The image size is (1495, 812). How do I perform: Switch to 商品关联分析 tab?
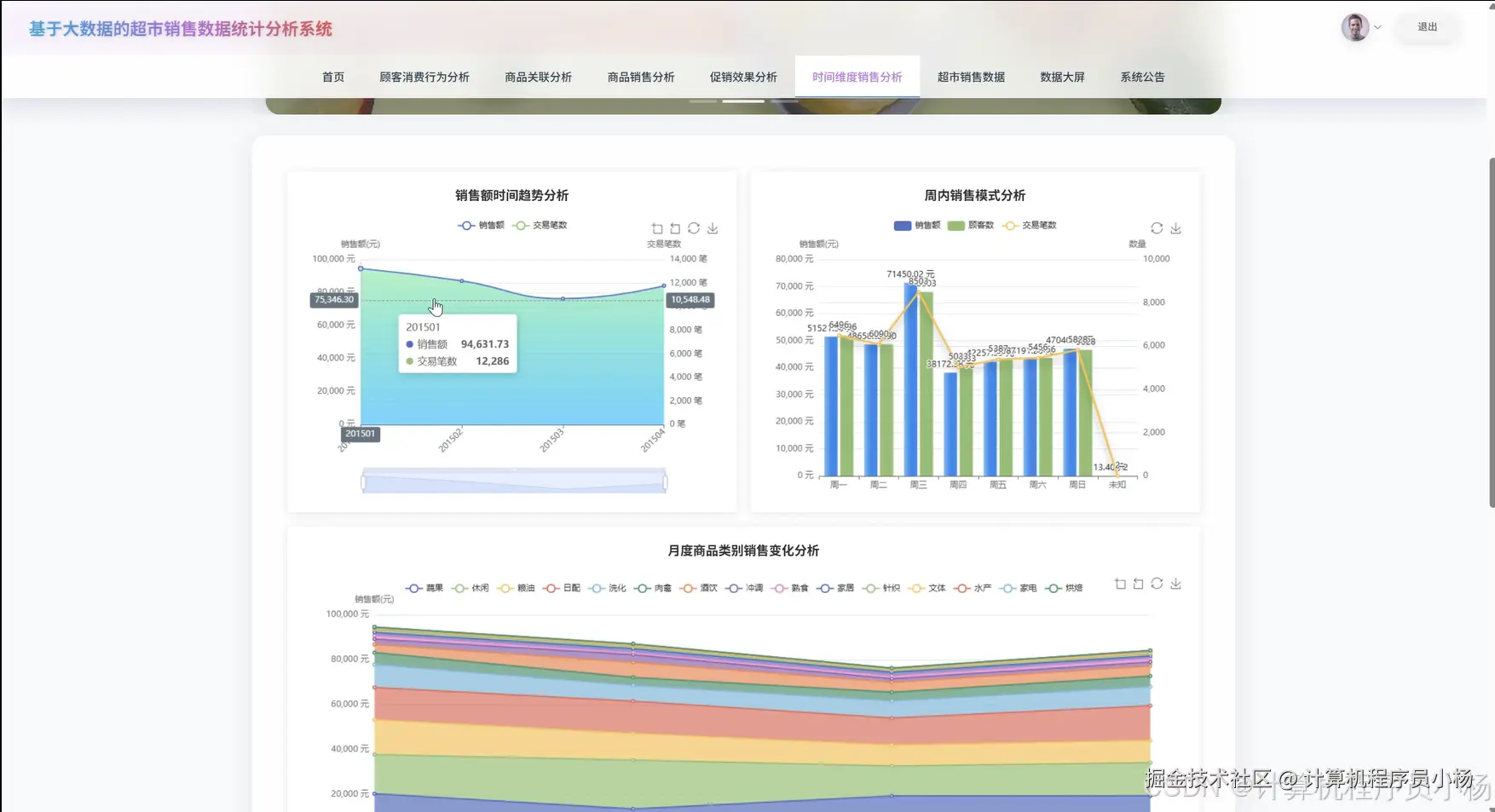click(x=538, y=77)
